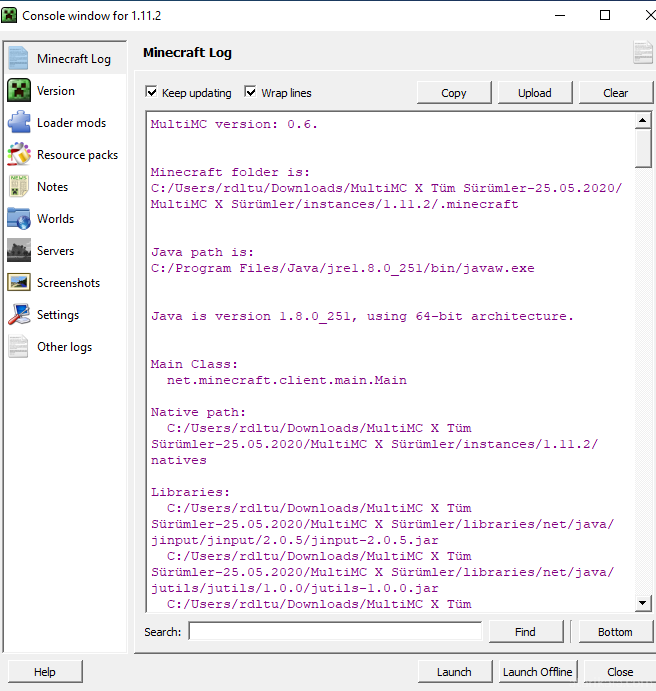
Task: Click the Worlds folder globe icon
Action: tap(19, 219)
